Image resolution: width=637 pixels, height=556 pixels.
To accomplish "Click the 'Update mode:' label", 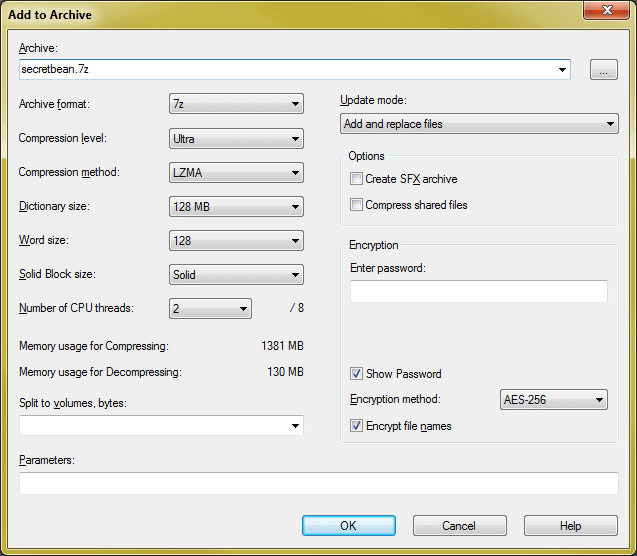I will (373, 100).
